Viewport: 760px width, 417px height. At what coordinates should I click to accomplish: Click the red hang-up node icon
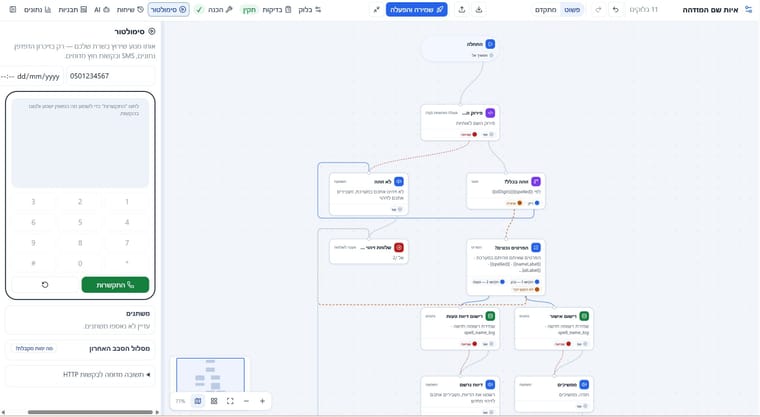[399, 247]
